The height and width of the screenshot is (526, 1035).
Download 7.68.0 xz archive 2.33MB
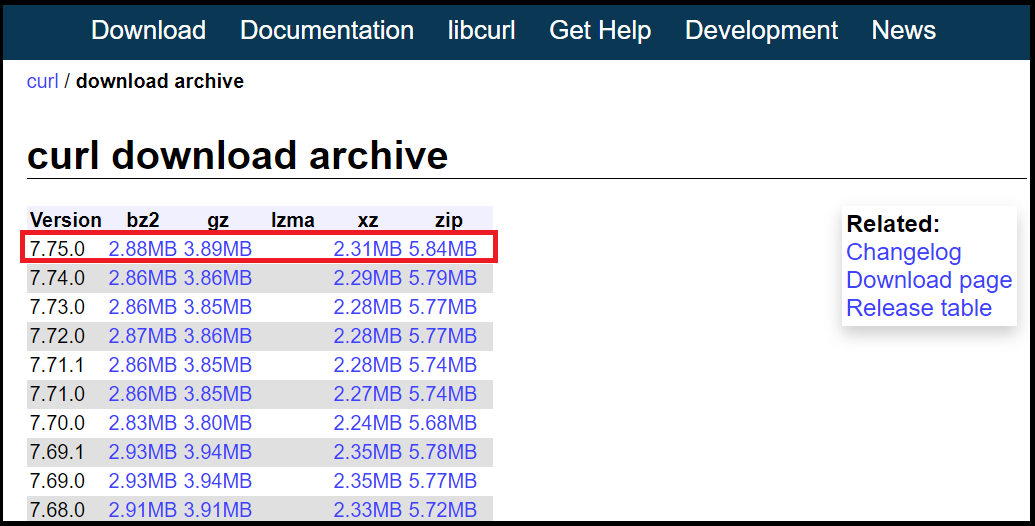(368, 510)
